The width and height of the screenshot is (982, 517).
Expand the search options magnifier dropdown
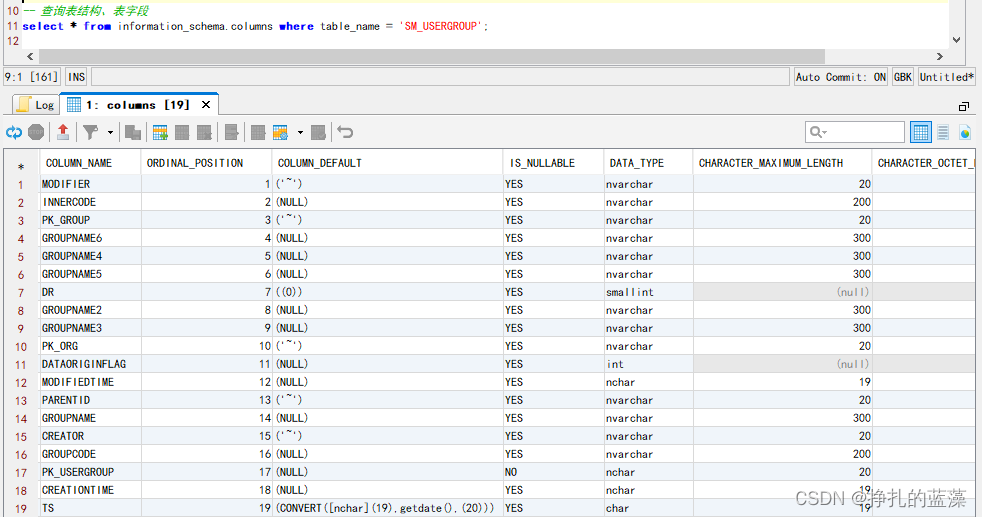coord(819,132)
